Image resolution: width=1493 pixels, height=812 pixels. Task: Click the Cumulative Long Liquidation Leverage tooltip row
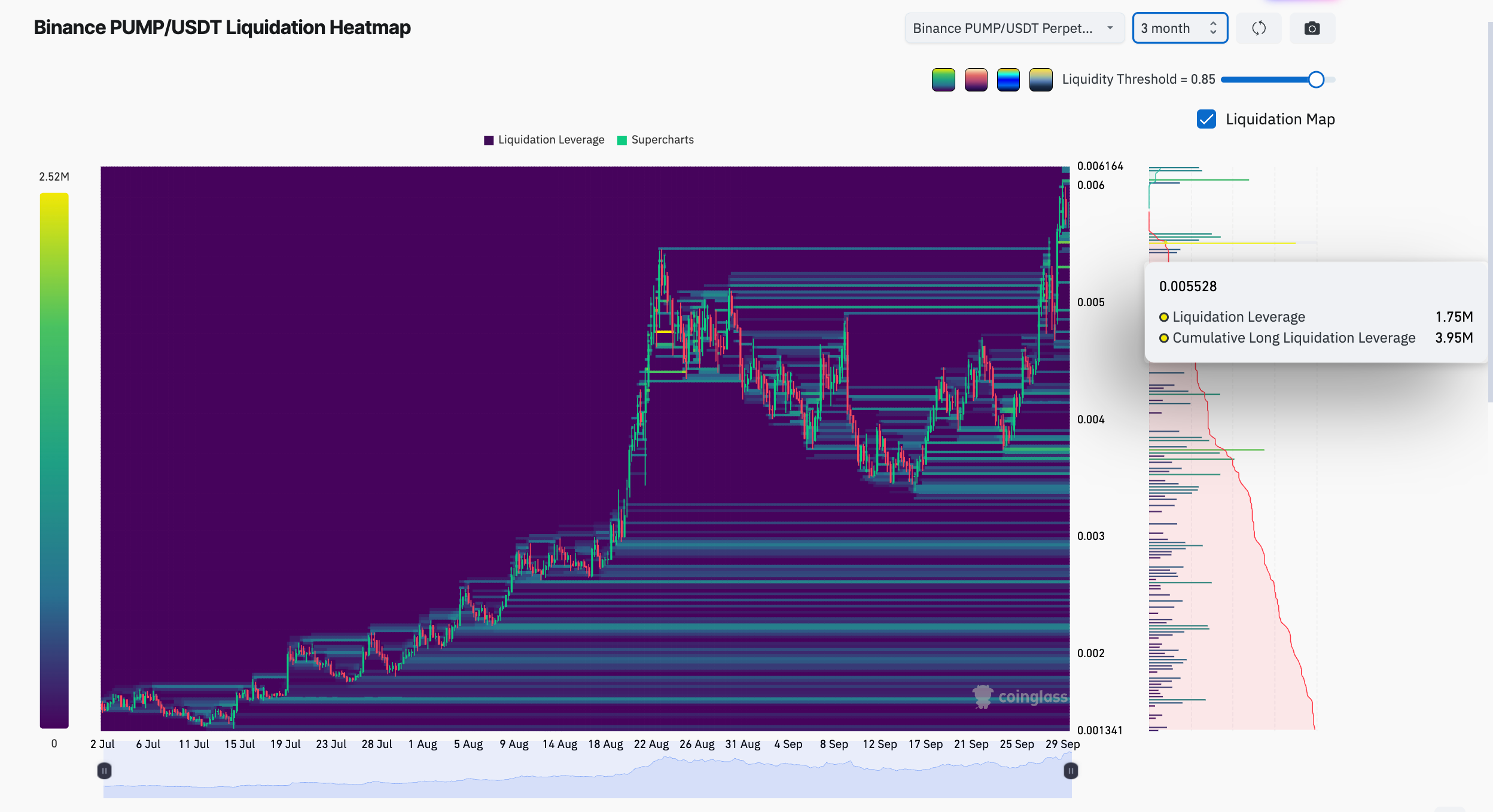pos(1316,338)
